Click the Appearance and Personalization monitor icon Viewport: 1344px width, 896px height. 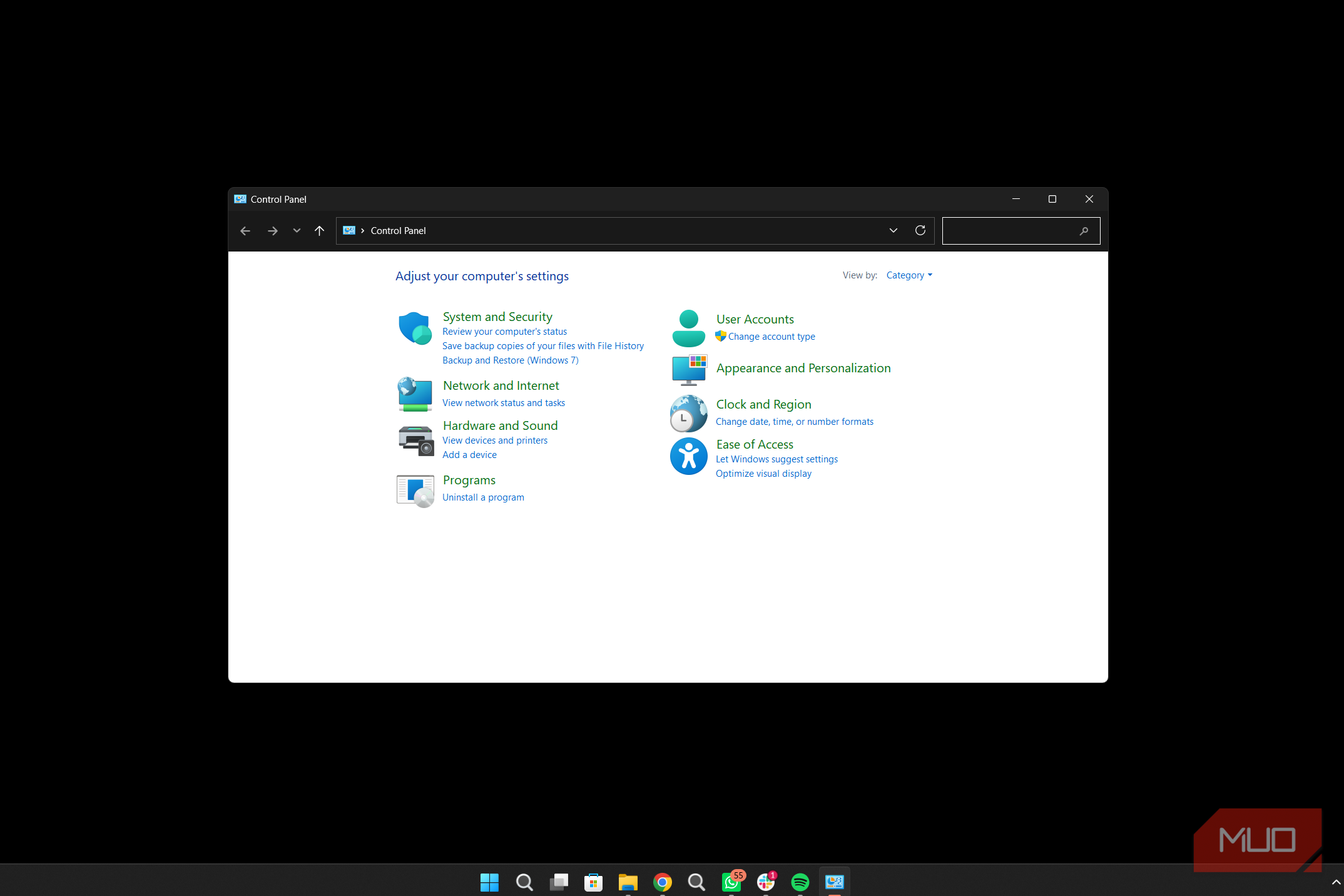click(x=689, y=369)
